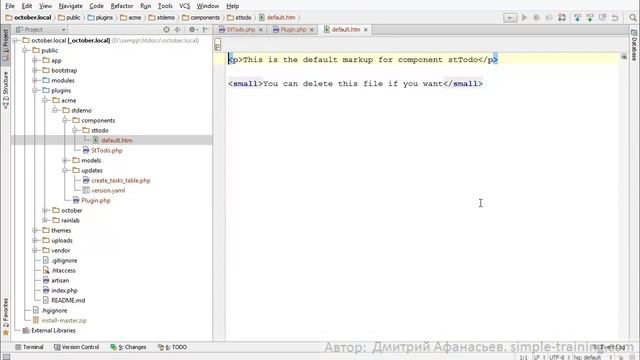Select Plugin.php file in the tree
Image resolution: width=640 pixels, height=360 pixels.
point(96,200)
